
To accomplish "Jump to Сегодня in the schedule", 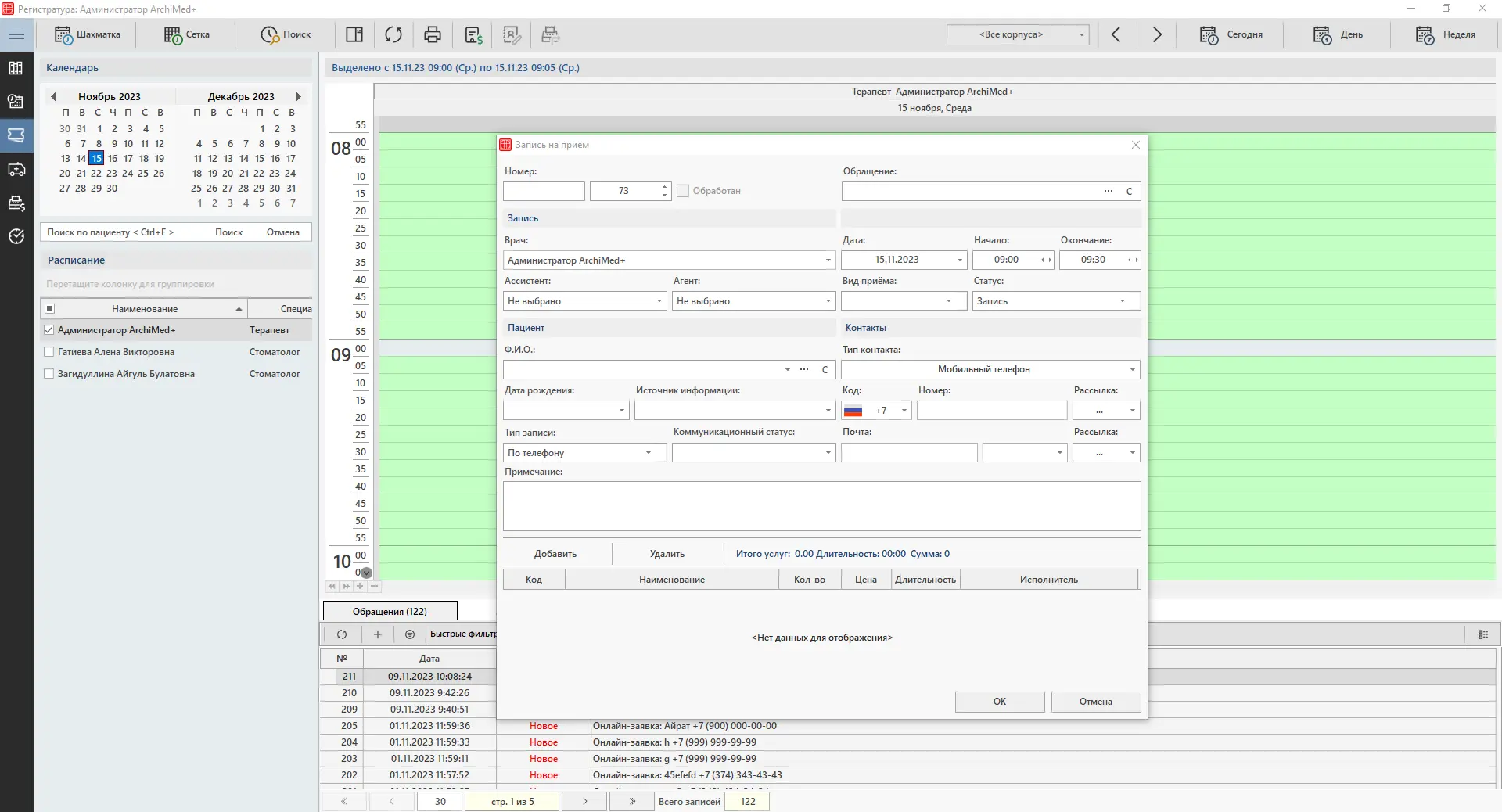I will pos(1231,34).
